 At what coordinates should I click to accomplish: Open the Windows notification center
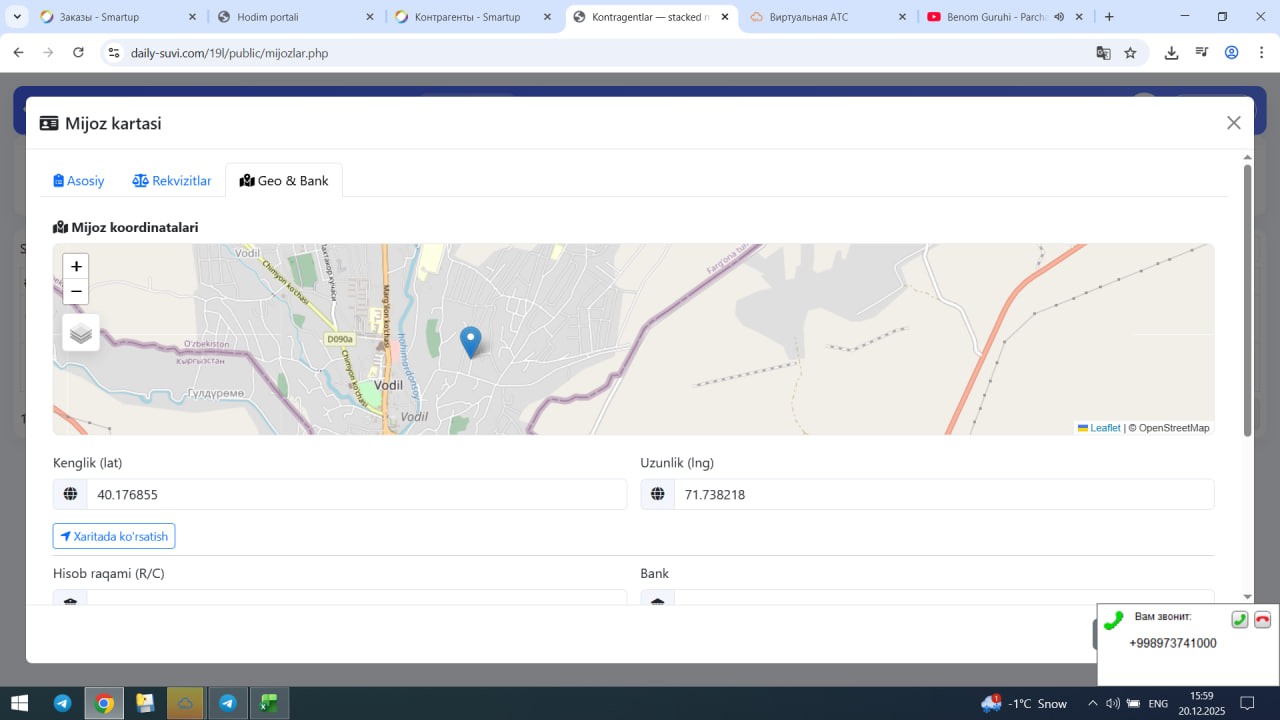pos(1247,703)
